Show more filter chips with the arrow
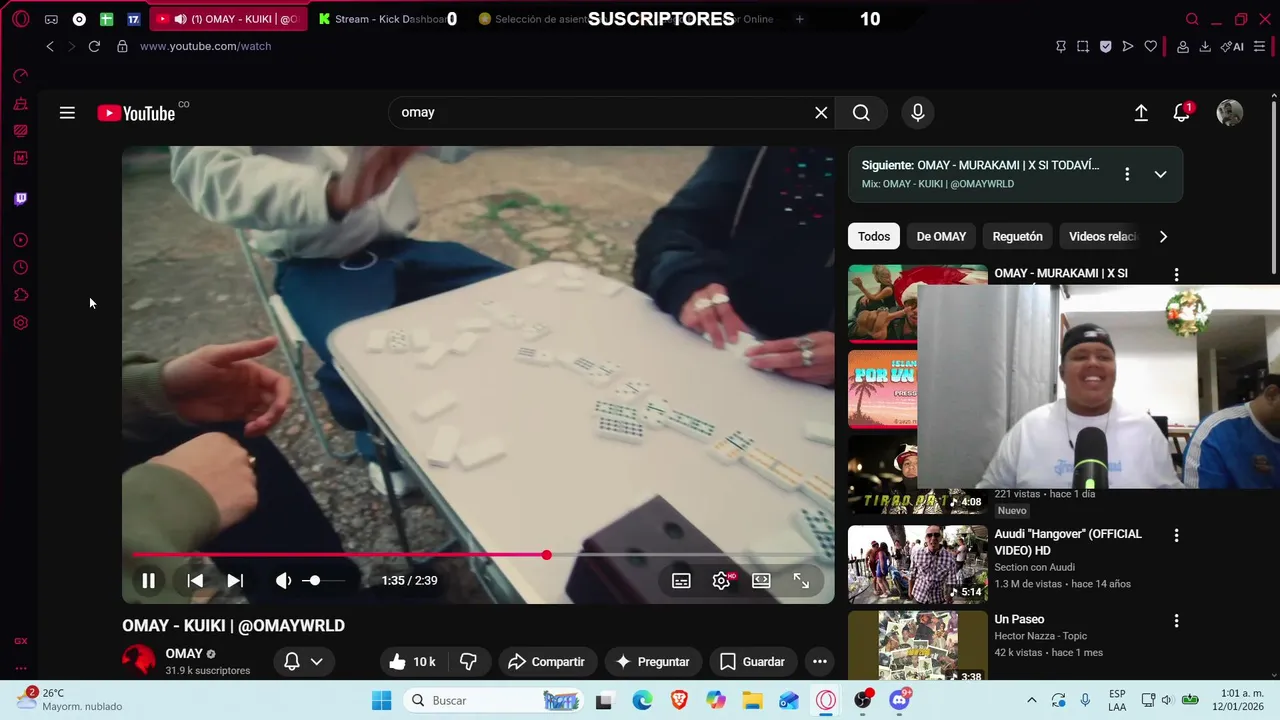Viewport: 1280px width, 720px height. pos(1163,237)
